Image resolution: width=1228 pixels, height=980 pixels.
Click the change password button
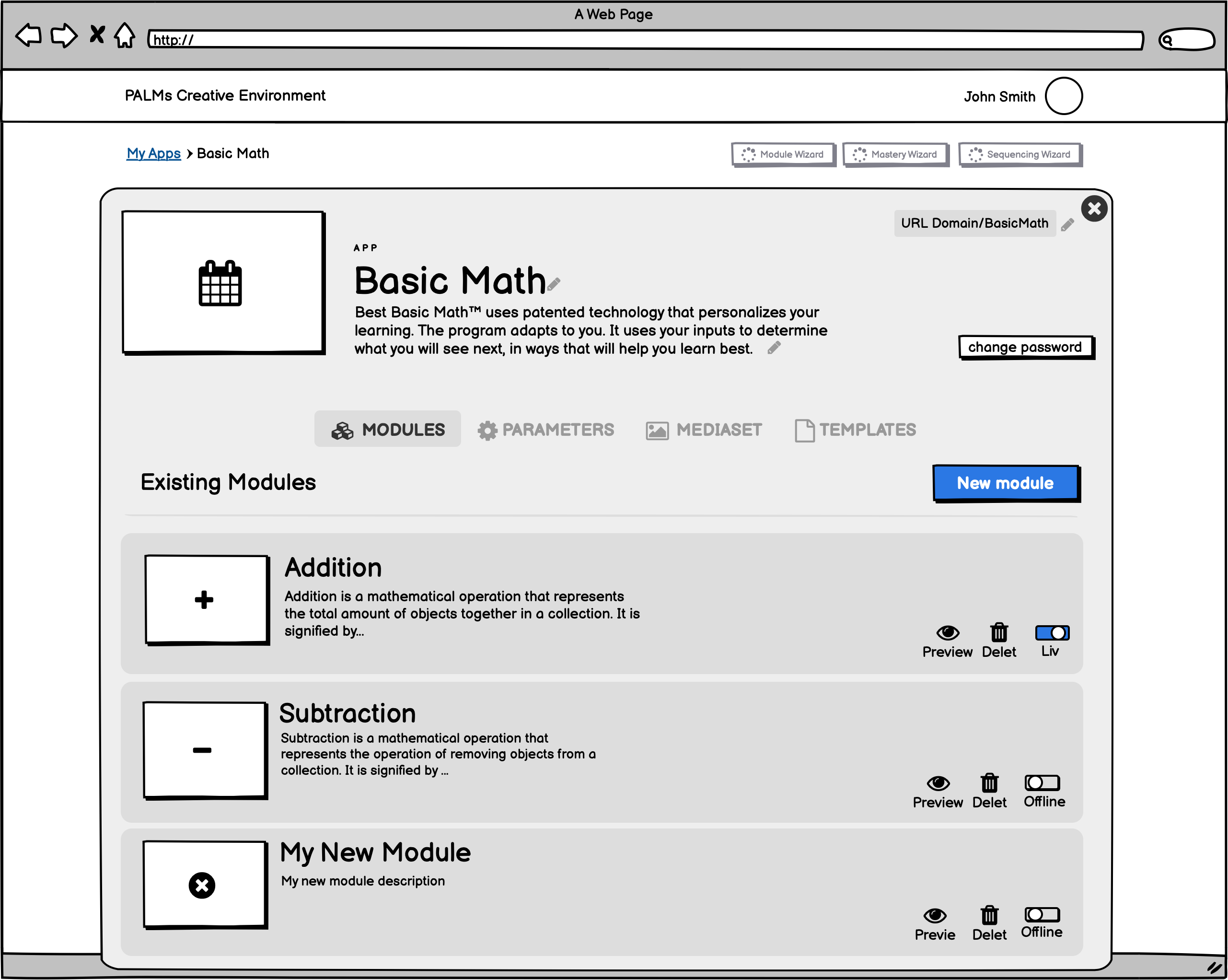(x=1025, y=347)
